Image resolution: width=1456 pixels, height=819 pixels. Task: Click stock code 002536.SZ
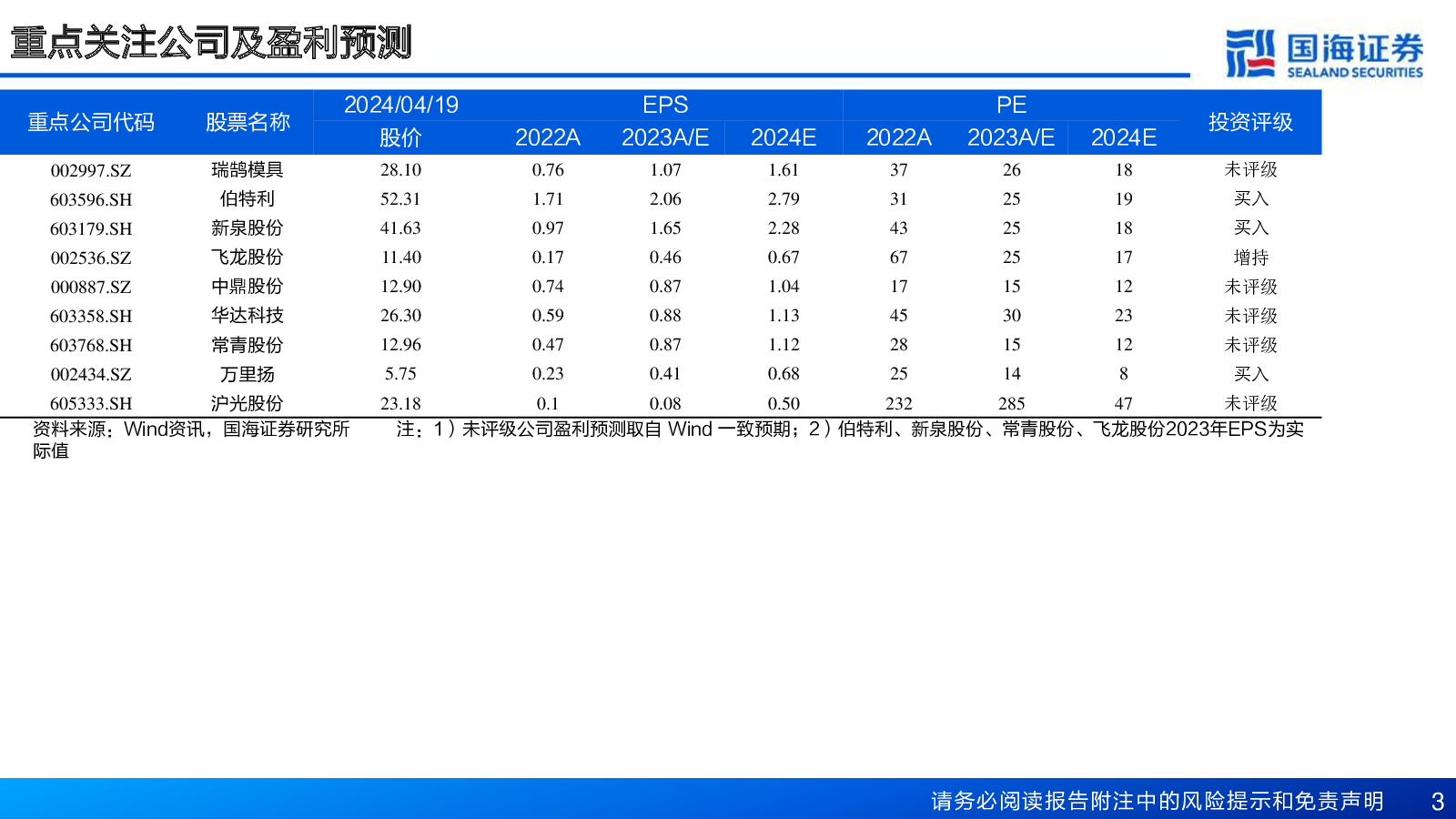91,258
